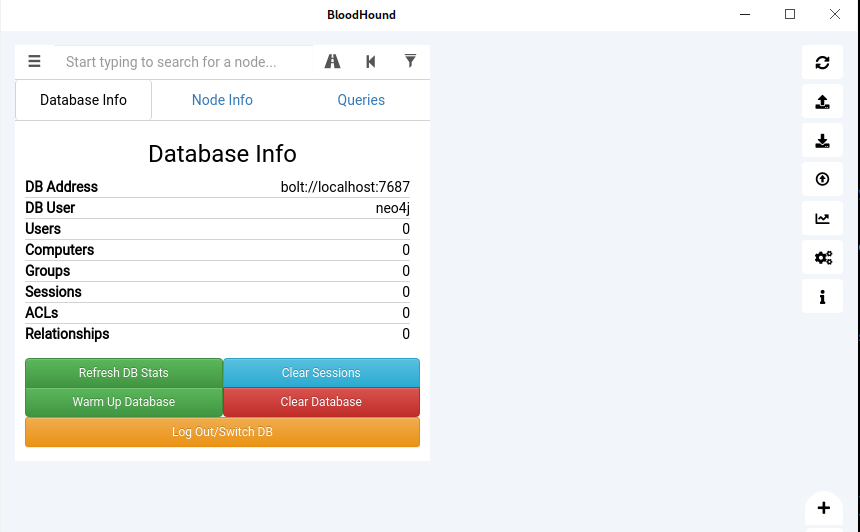
Task: Open the hamburger menu for more info
Action: (34, 62)
